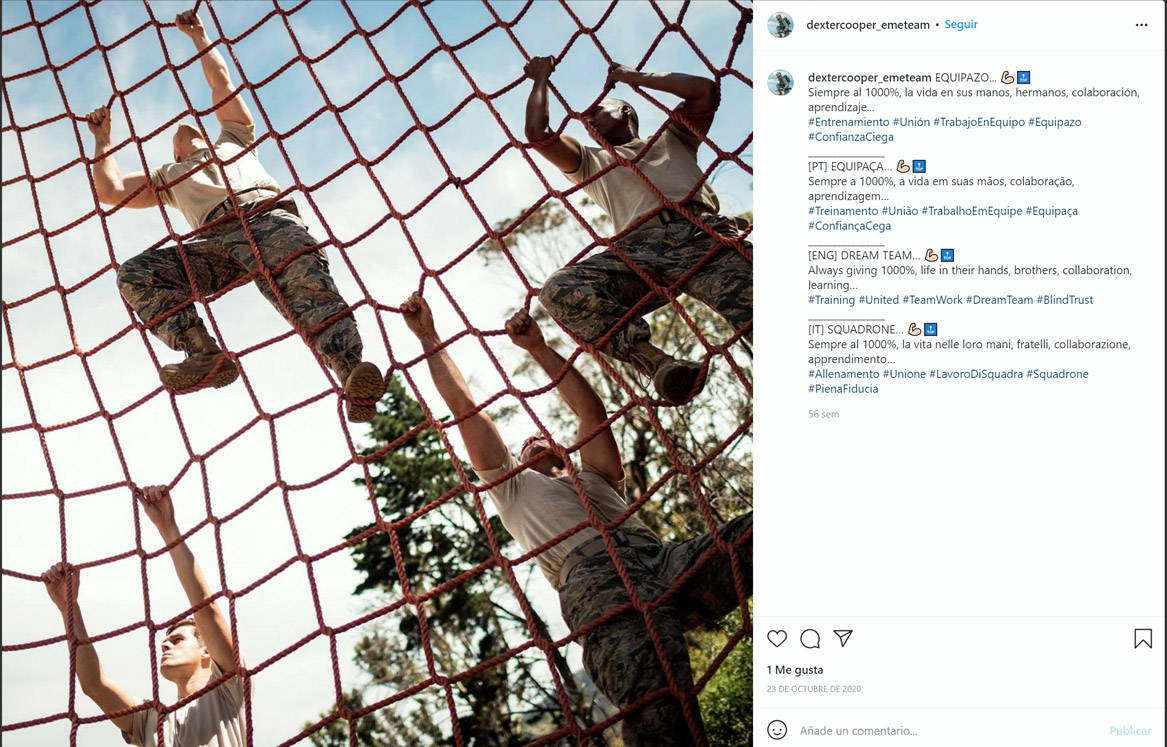
Task: Open the #DreamTeam hashtag
Action: [999, 300]
